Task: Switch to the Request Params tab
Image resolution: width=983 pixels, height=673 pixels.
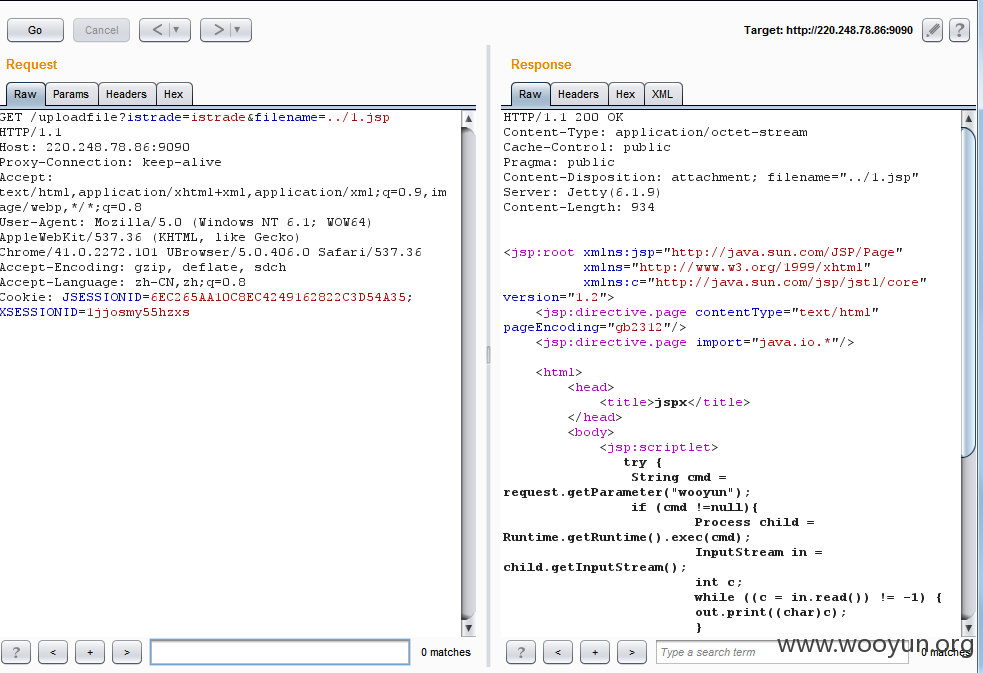Action: coord(71,94)
